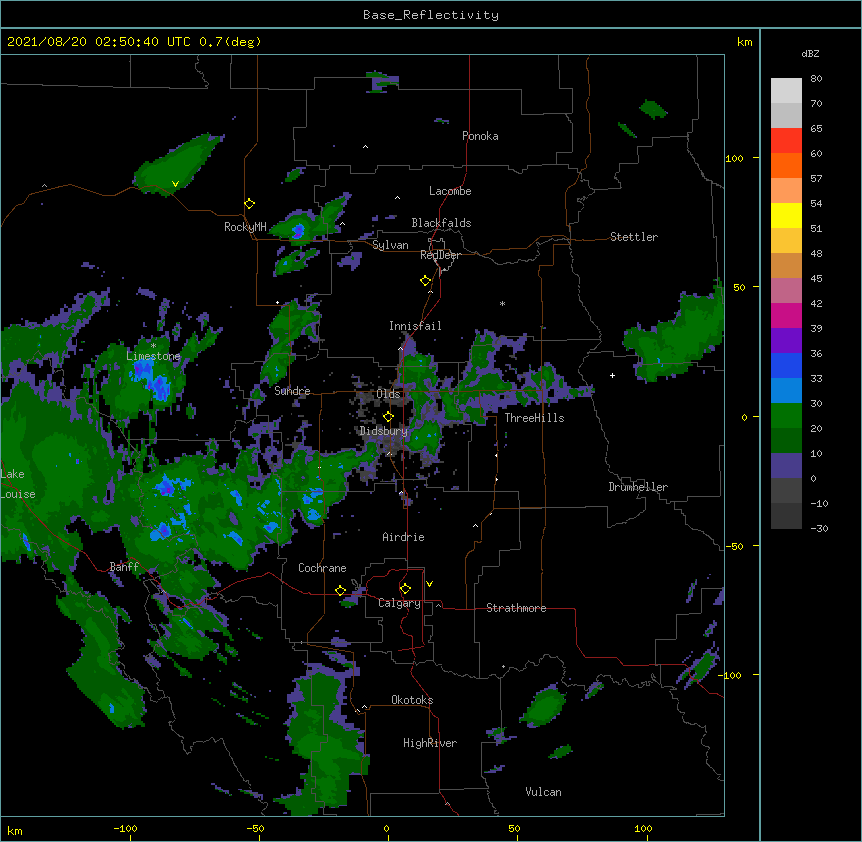This screenshot has height=842, width=862.
Task: Click the yellow V marker on the northwest green echo
Action: (x=175, y=184)
